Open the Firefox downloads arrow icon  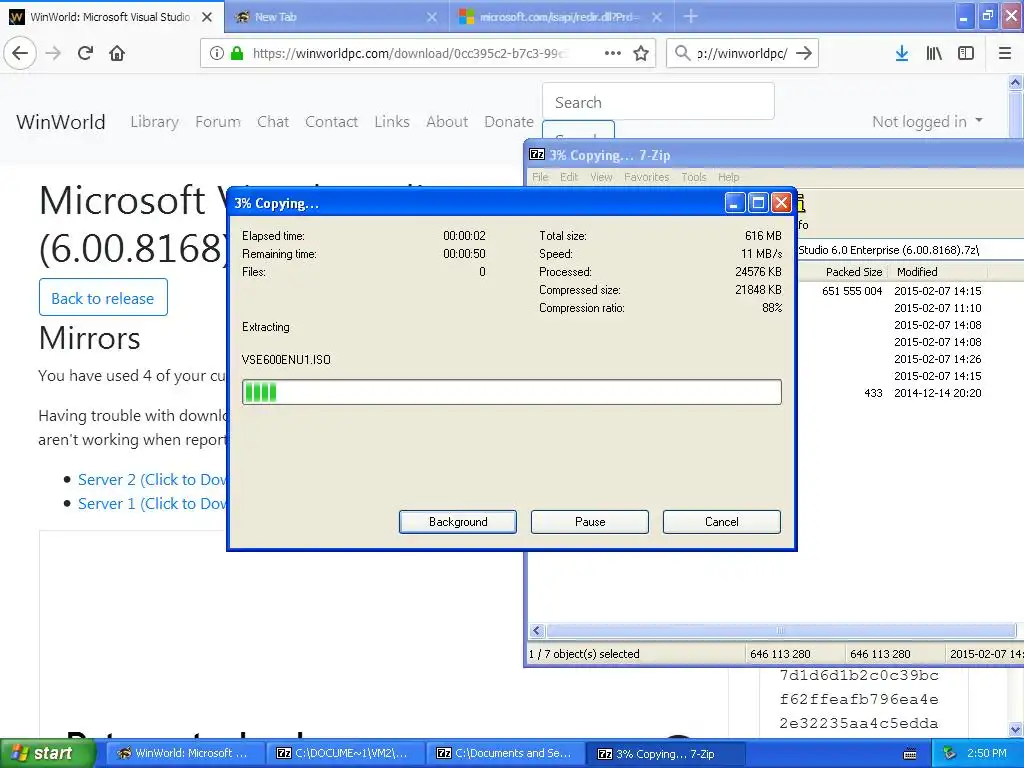(901, 53)
